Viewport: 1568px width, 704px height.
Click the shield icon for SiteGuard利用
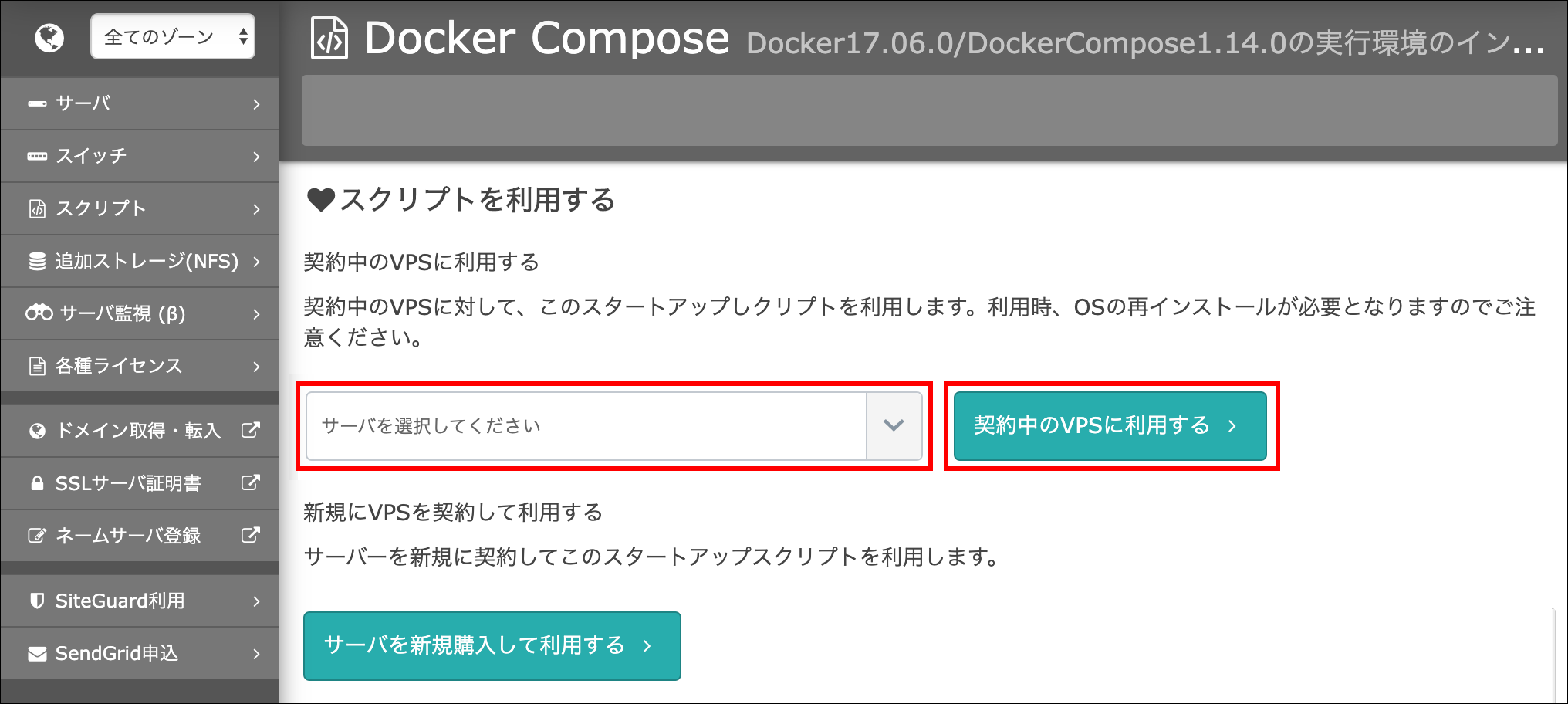[x=36, y=601]
